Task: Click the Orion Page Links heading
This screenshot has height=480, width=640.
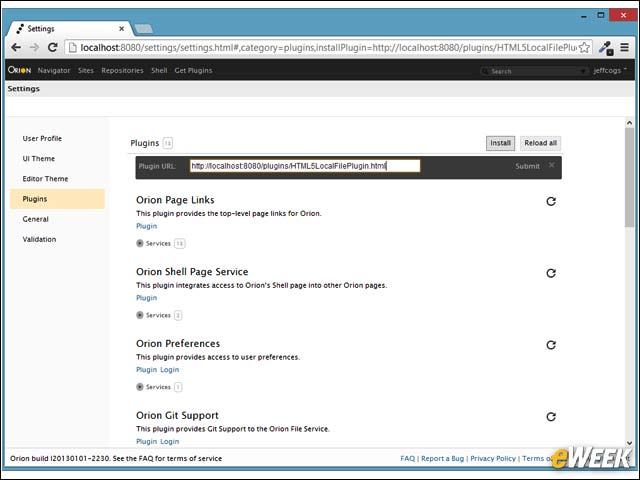Action: 175,200
